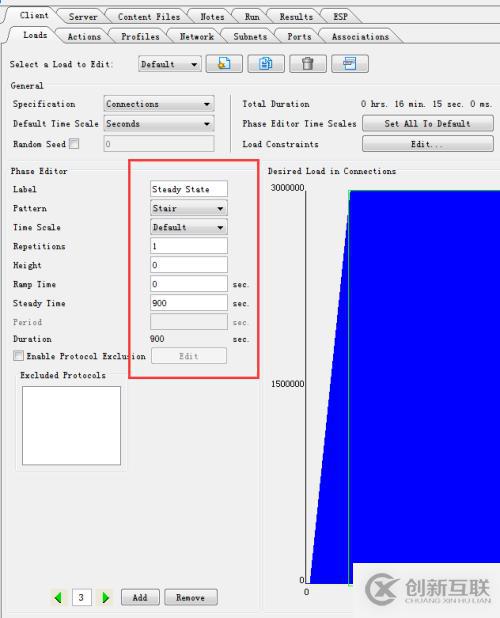Switch to the Server tab
The image size is (500, 618).
[x=83, y=17]
